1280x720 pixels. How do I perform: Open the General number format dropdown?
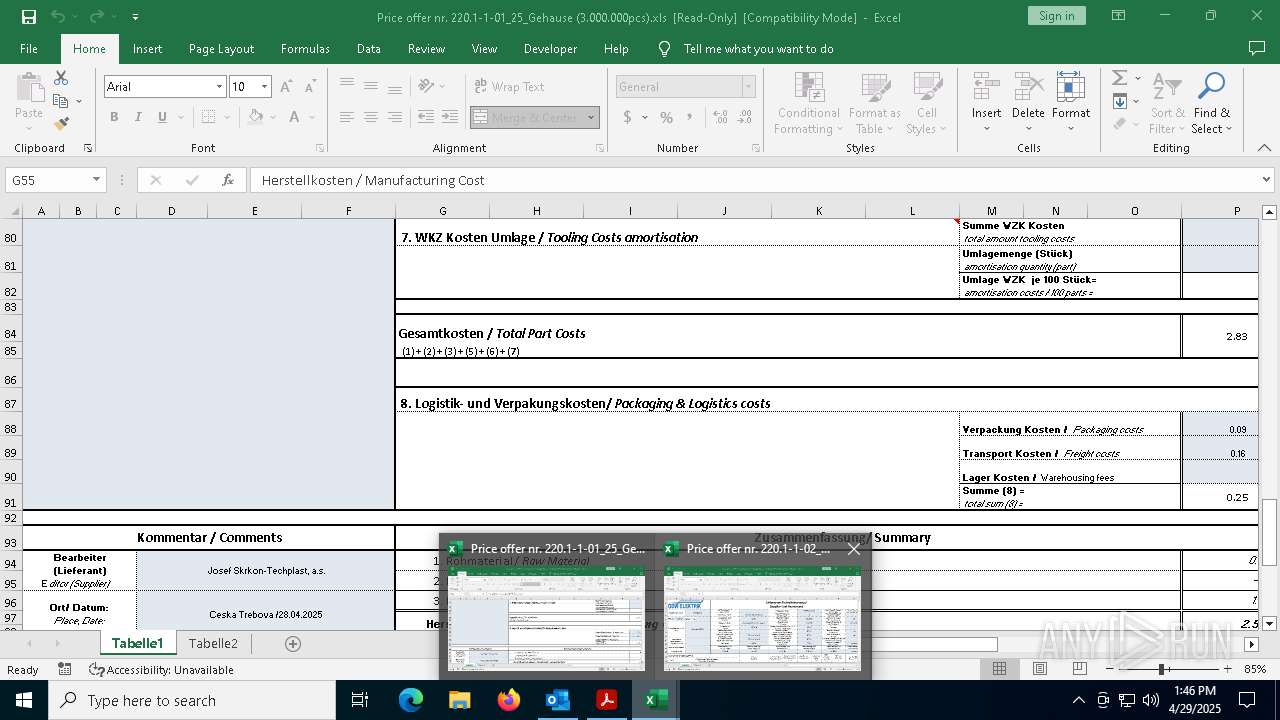pos(747,87)
